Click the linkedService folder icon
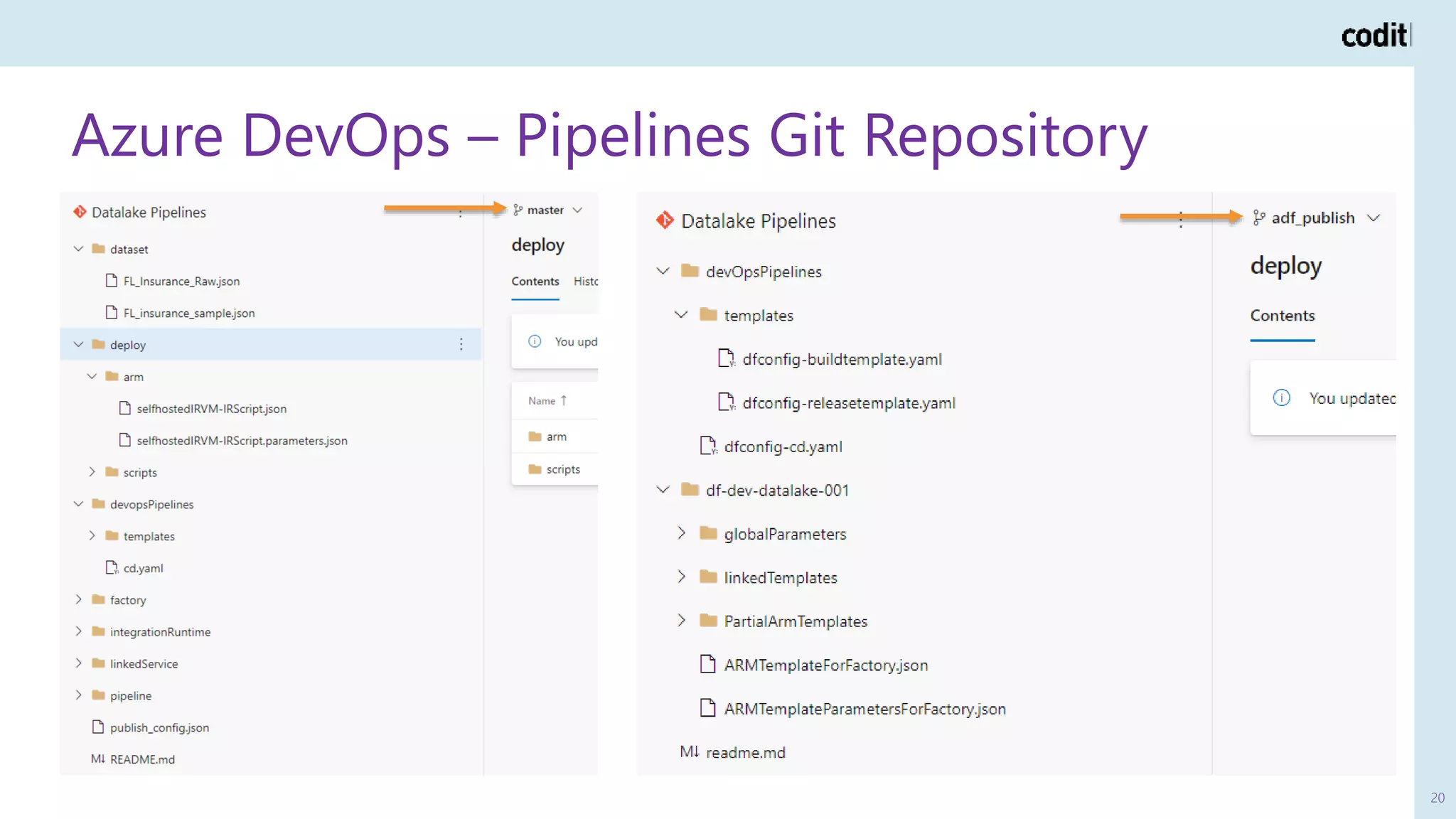Viewport: 1456px width, 819px height. coord(99,663)
